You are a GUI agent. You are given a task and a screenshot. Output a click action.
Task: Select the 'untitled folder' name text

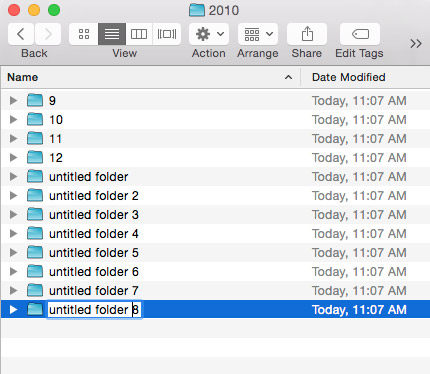pos(89,177)
